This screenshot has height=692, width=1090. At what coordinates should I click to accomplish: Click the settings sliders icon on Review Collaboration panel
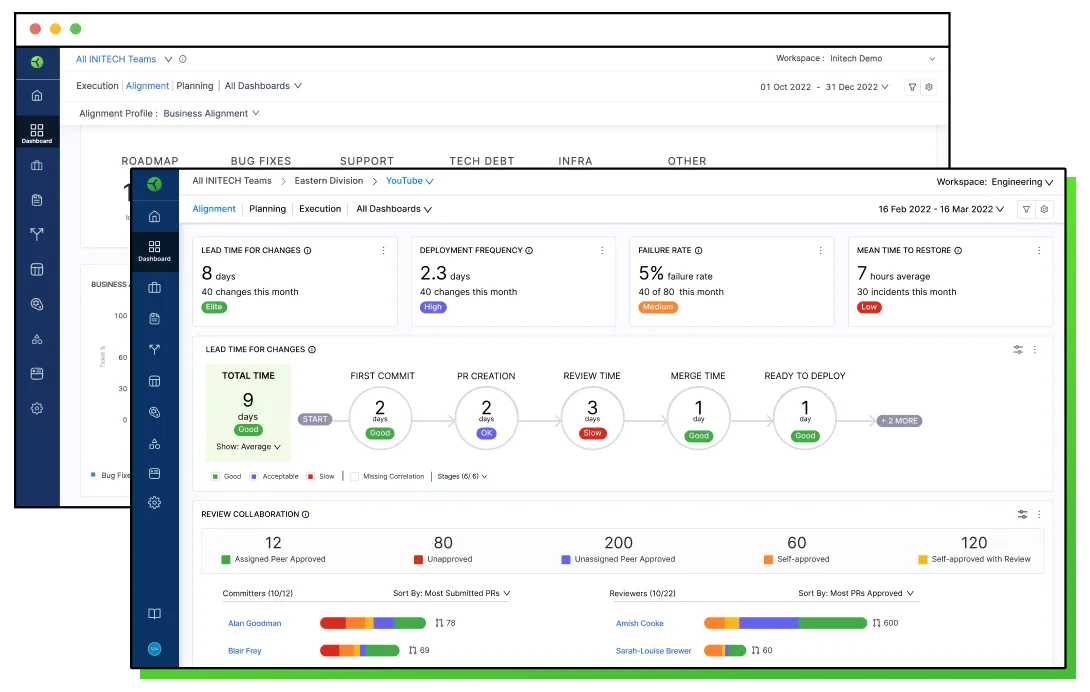(x=1022, y=514)
